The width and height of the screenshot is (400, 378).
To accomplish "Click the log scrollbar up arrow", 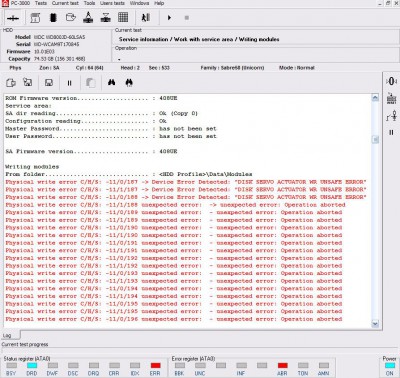I will click(375, 98).
